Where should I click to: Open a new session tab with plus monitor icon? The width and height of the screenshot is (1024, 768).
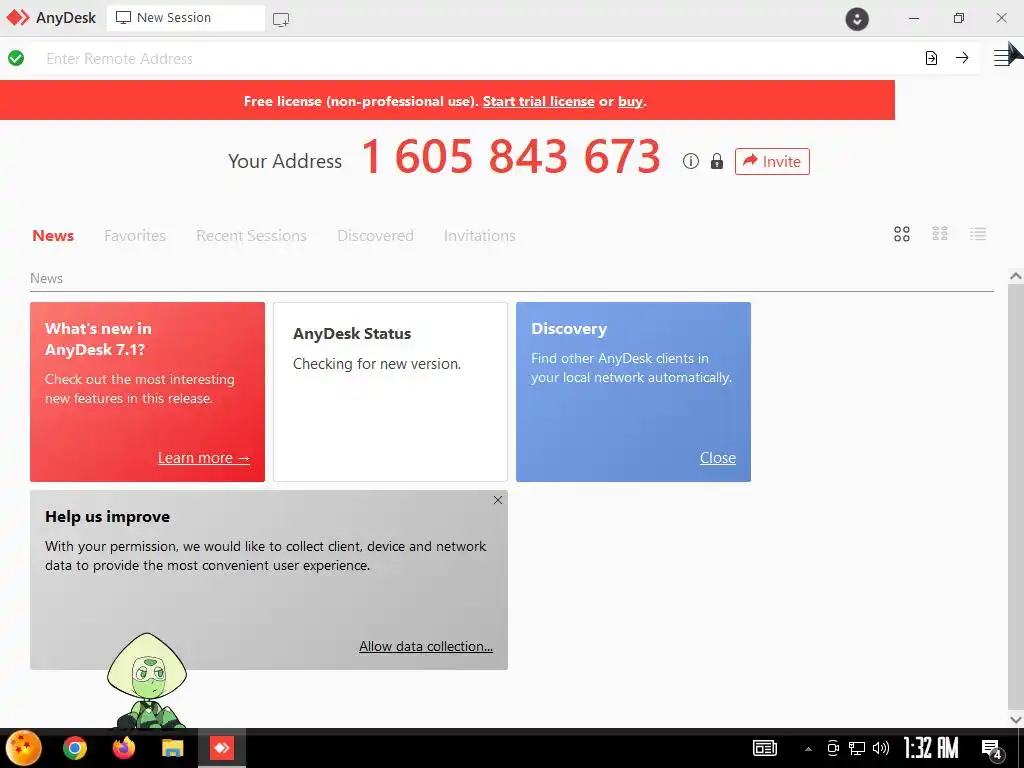tap(281, 20)
